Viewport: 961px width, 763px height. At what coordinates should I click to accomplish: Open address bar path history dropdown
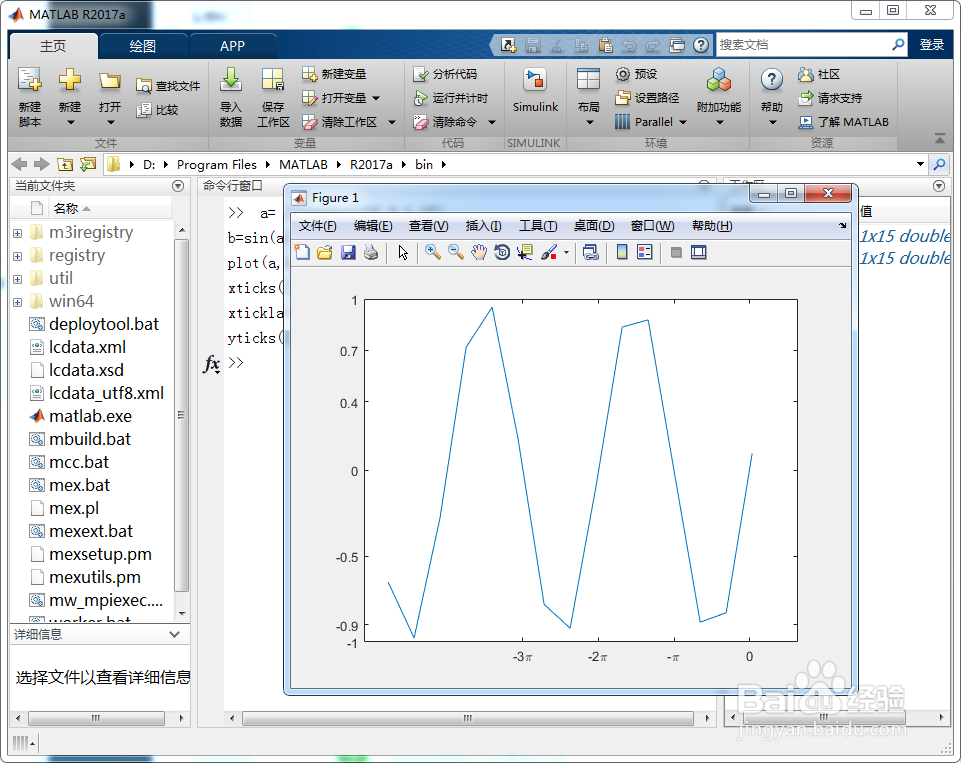pyautogui.click(x=920, y=164)
